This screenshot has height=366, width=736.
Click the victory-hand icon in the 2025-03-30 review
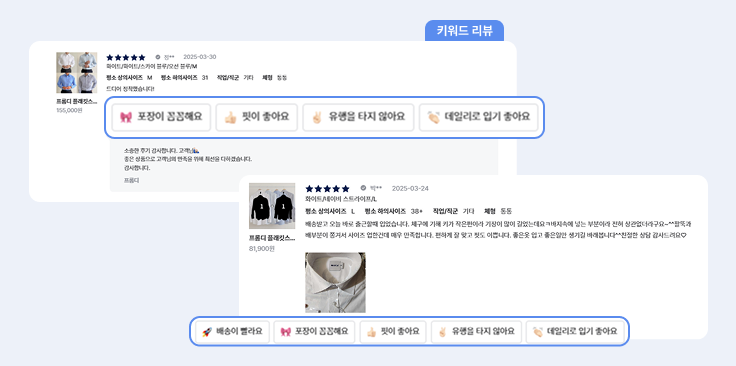pos(317,117)
